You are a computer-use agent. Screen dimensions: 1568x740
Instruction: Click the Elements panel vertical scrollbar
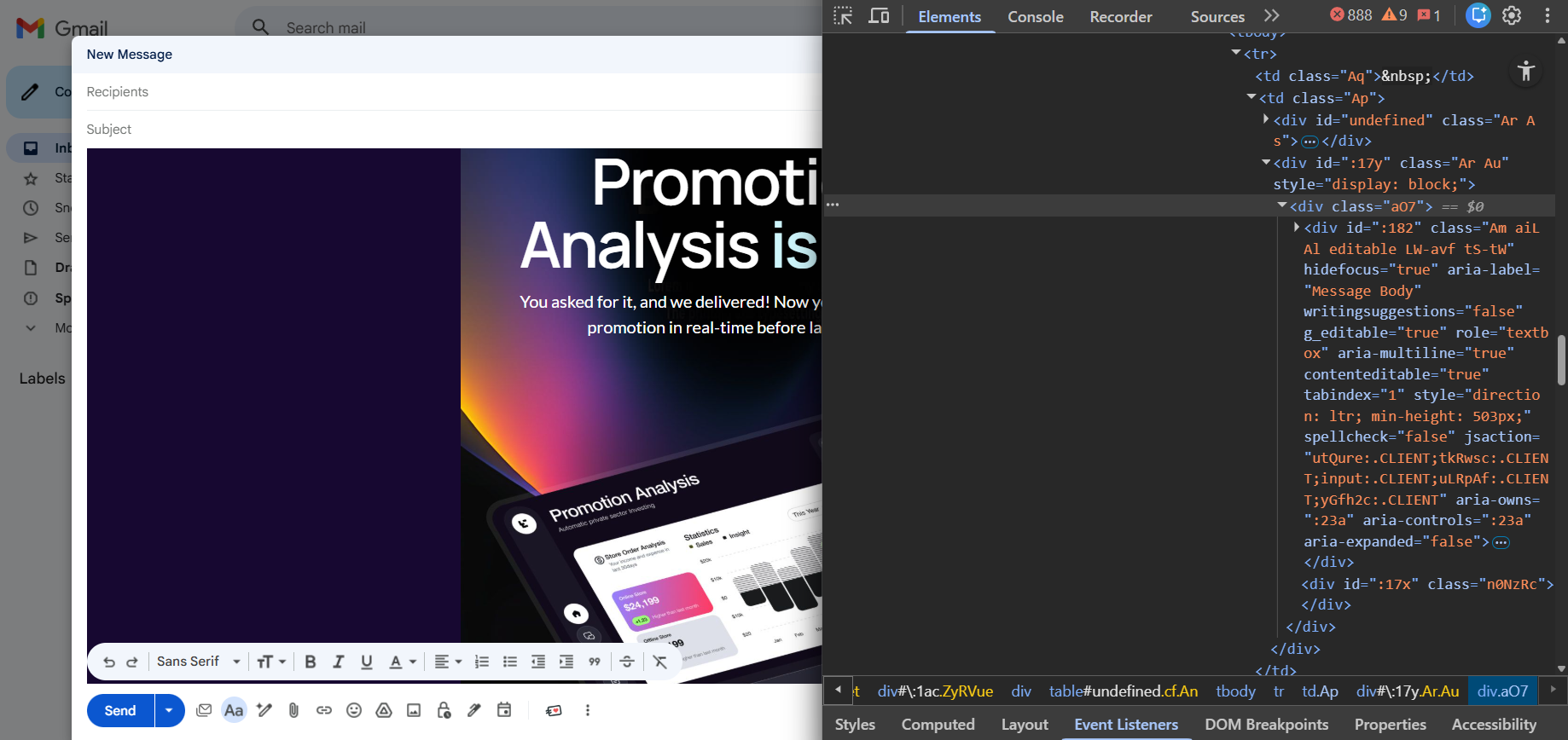click(x=1561, y=360)
